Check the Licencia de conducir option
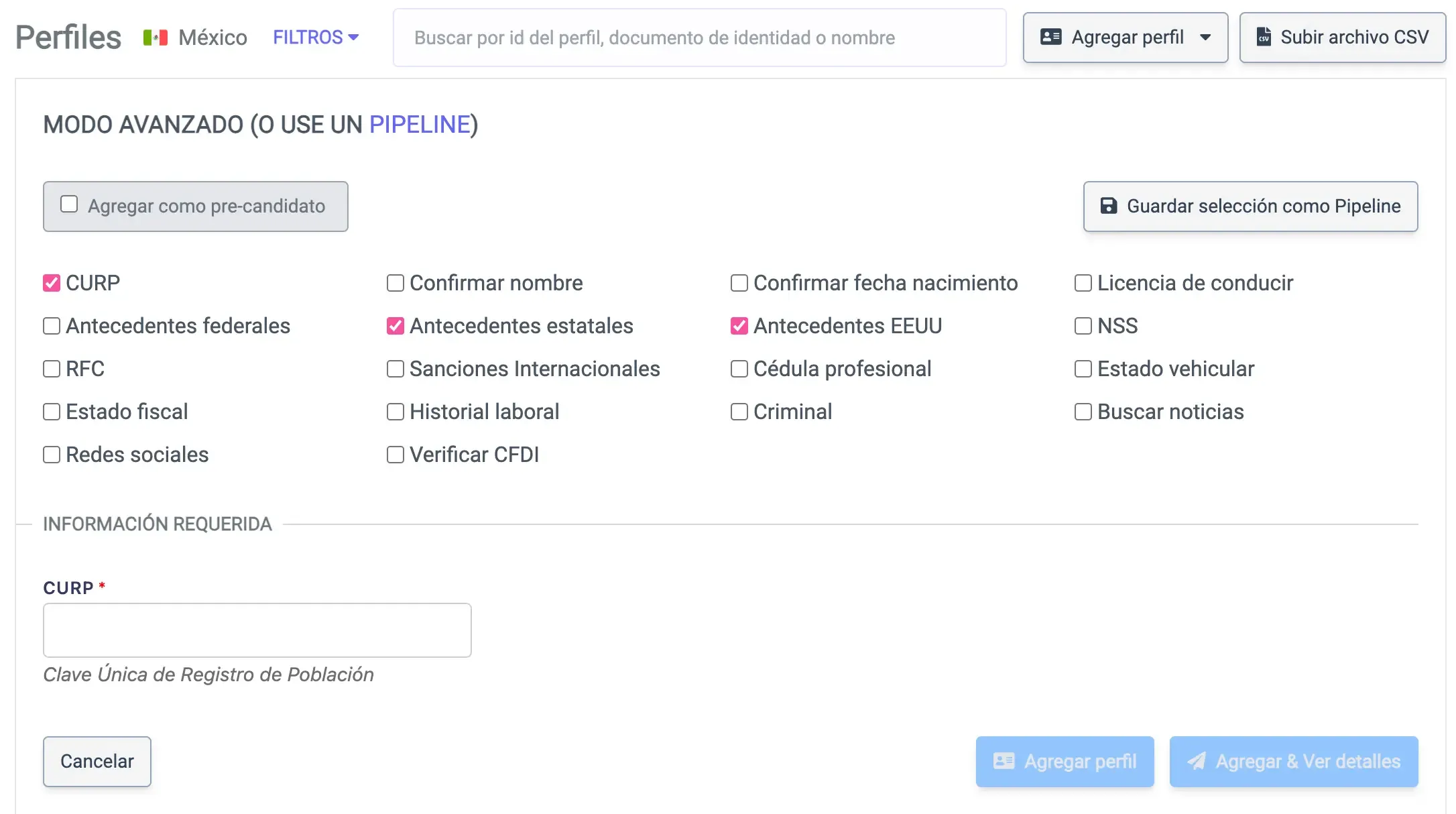The width and height of the screenshot is (1456, 814). pos(1083,283)
